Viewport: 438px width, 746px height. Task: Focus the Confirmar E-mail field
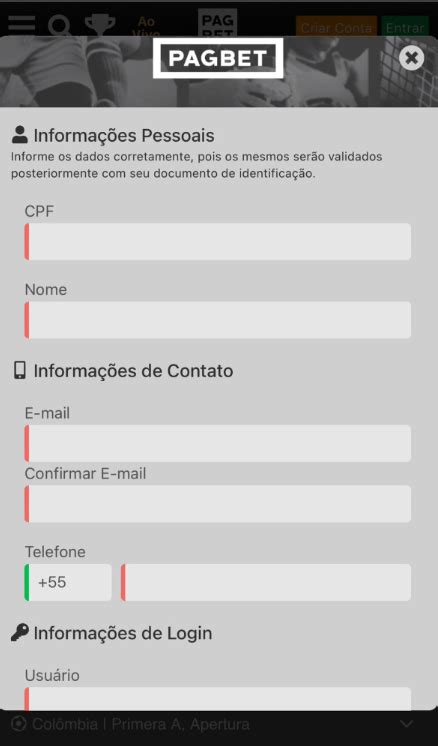(218, 504)
